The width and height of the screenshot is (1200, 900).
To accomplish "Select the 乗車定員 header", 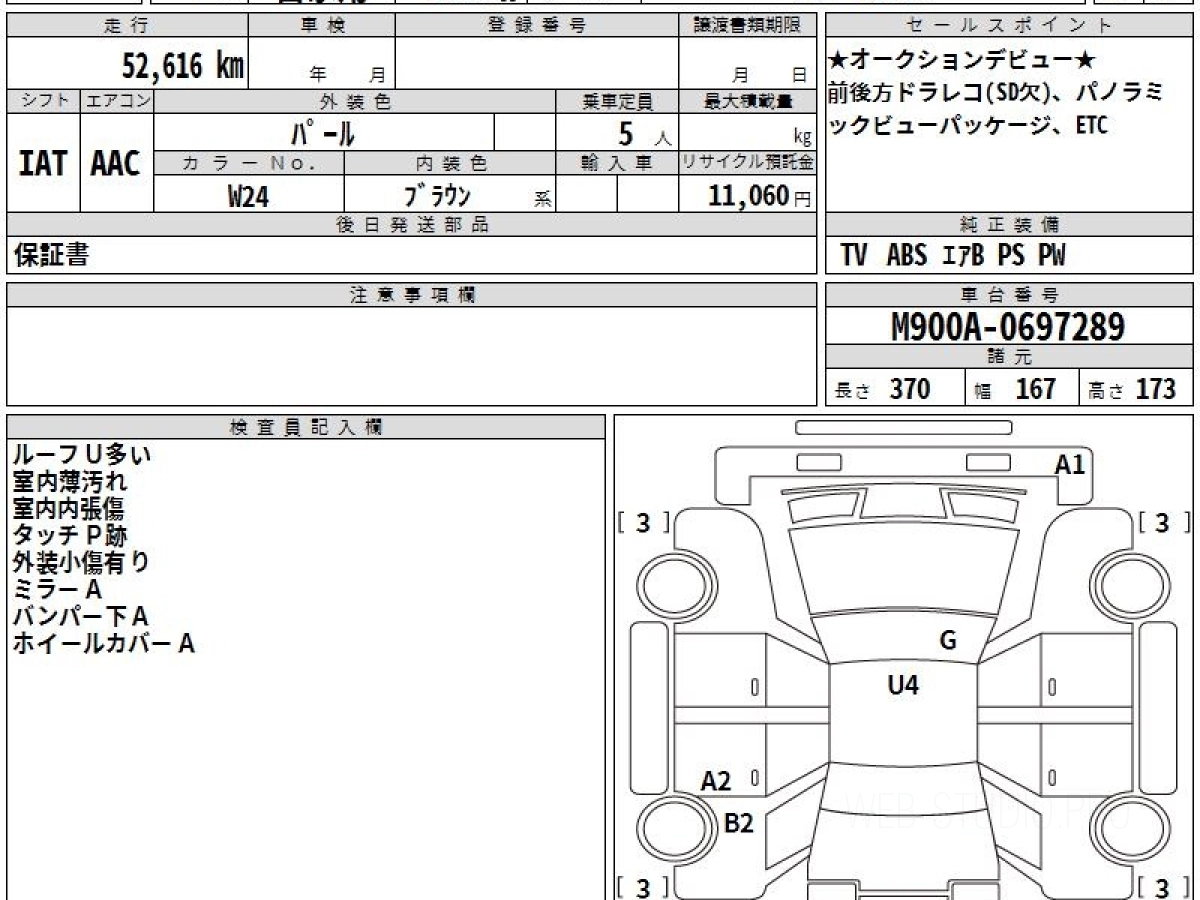I will [x=617, y=101].
